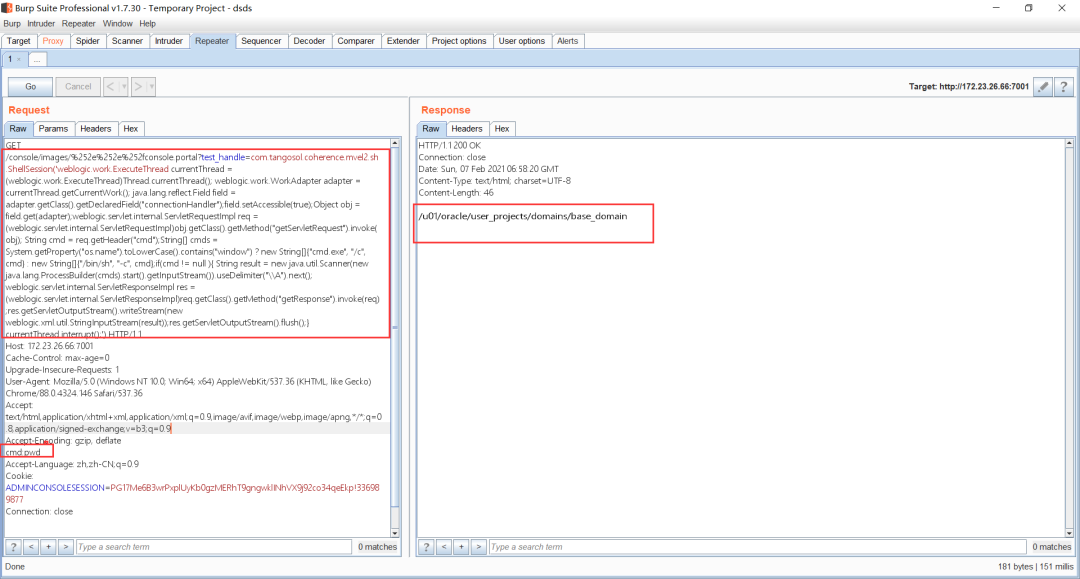Click the Cancel button

(78, 87)
